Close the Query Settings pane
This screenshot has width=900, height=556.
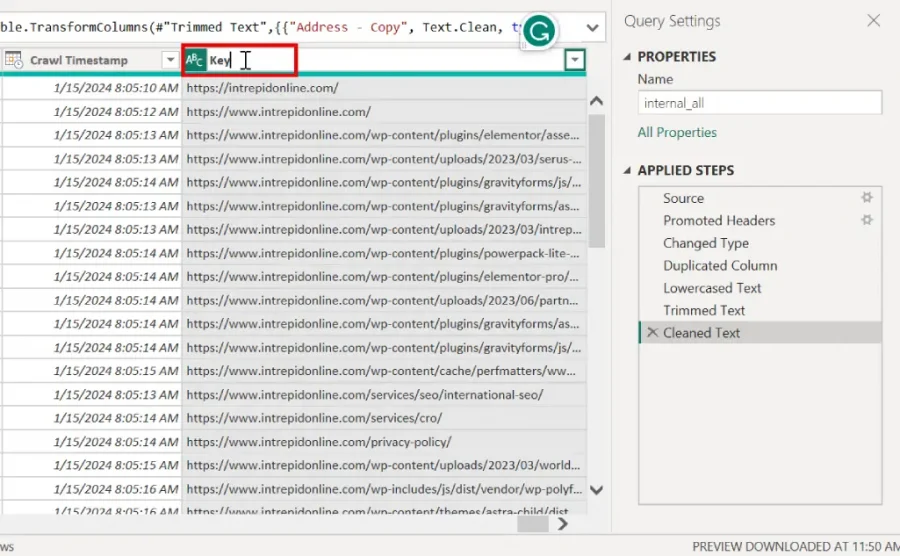[x=873, y=21]
